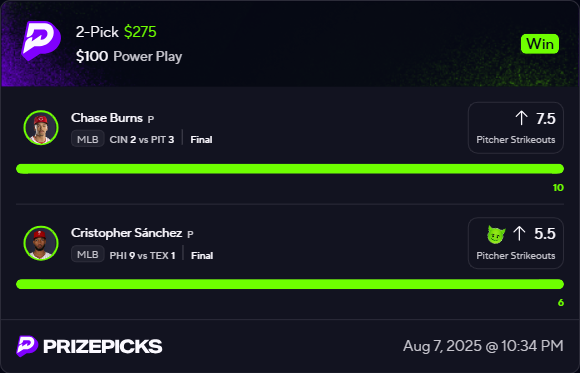Click the PHI 9 vs TEX 1 score
This screenshot has height=373, width=580.
click(x=142, y=255)
